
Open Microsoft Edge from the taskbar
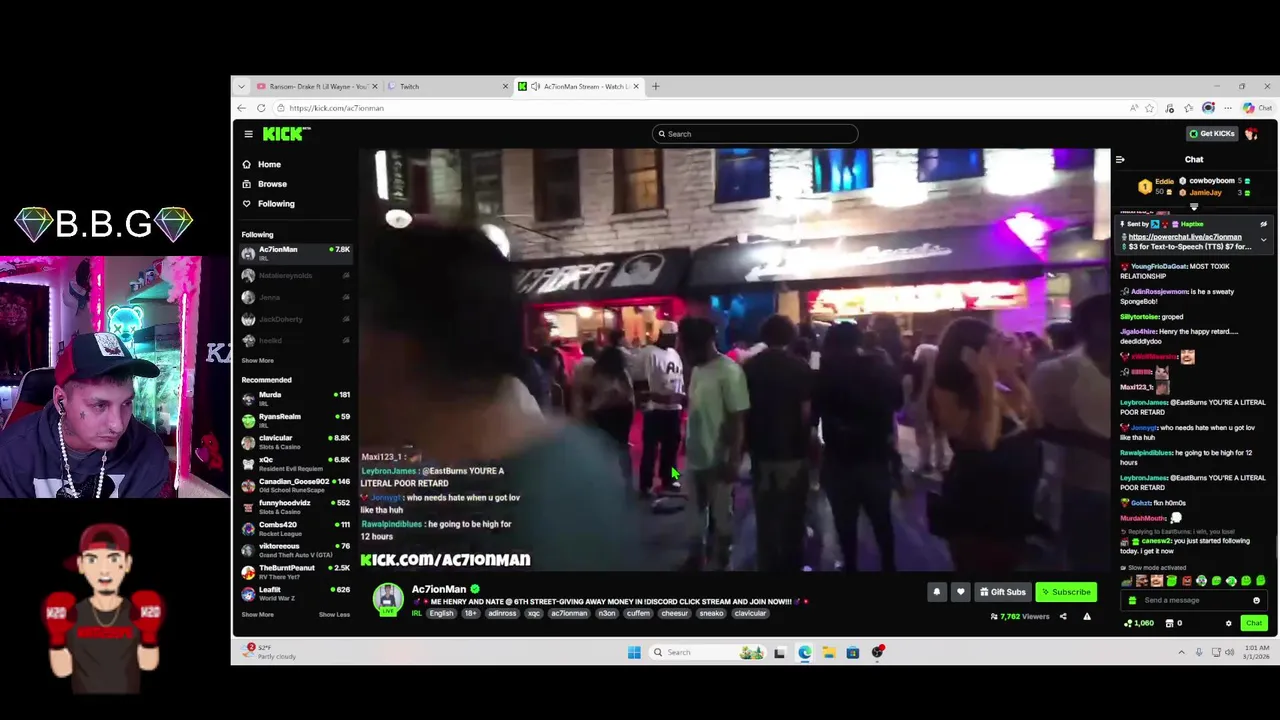805,652
